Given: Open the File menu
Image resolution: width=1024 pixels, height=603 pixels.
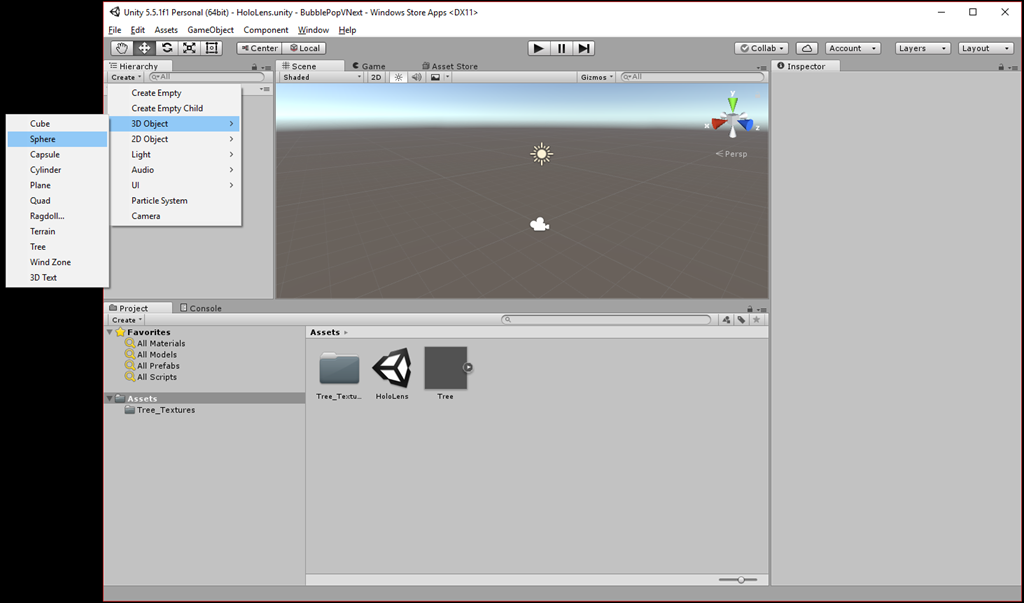Looking at the screenshot, I should pyautogui.click(x=114, y=30).
